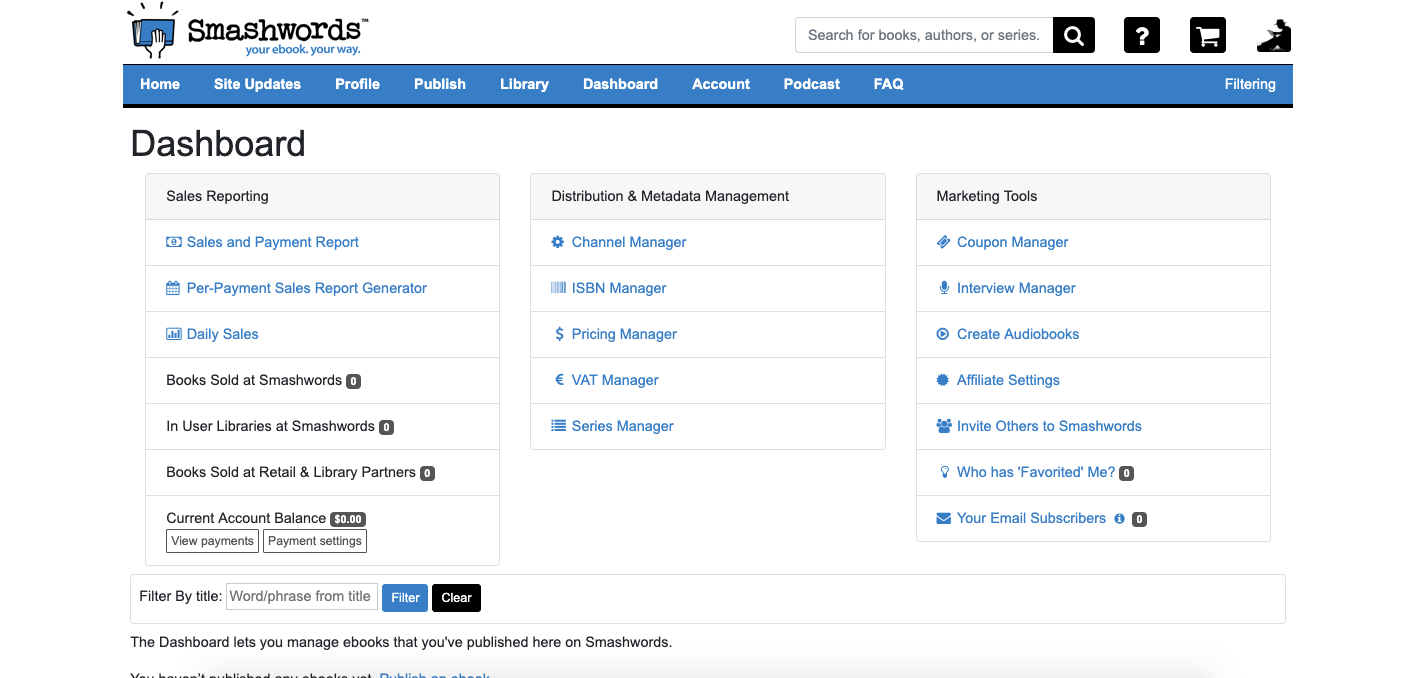This screenshot has height=678, width=1427.
Task: Open the ISBN Manager link
Action: click(x=619, y=288)
